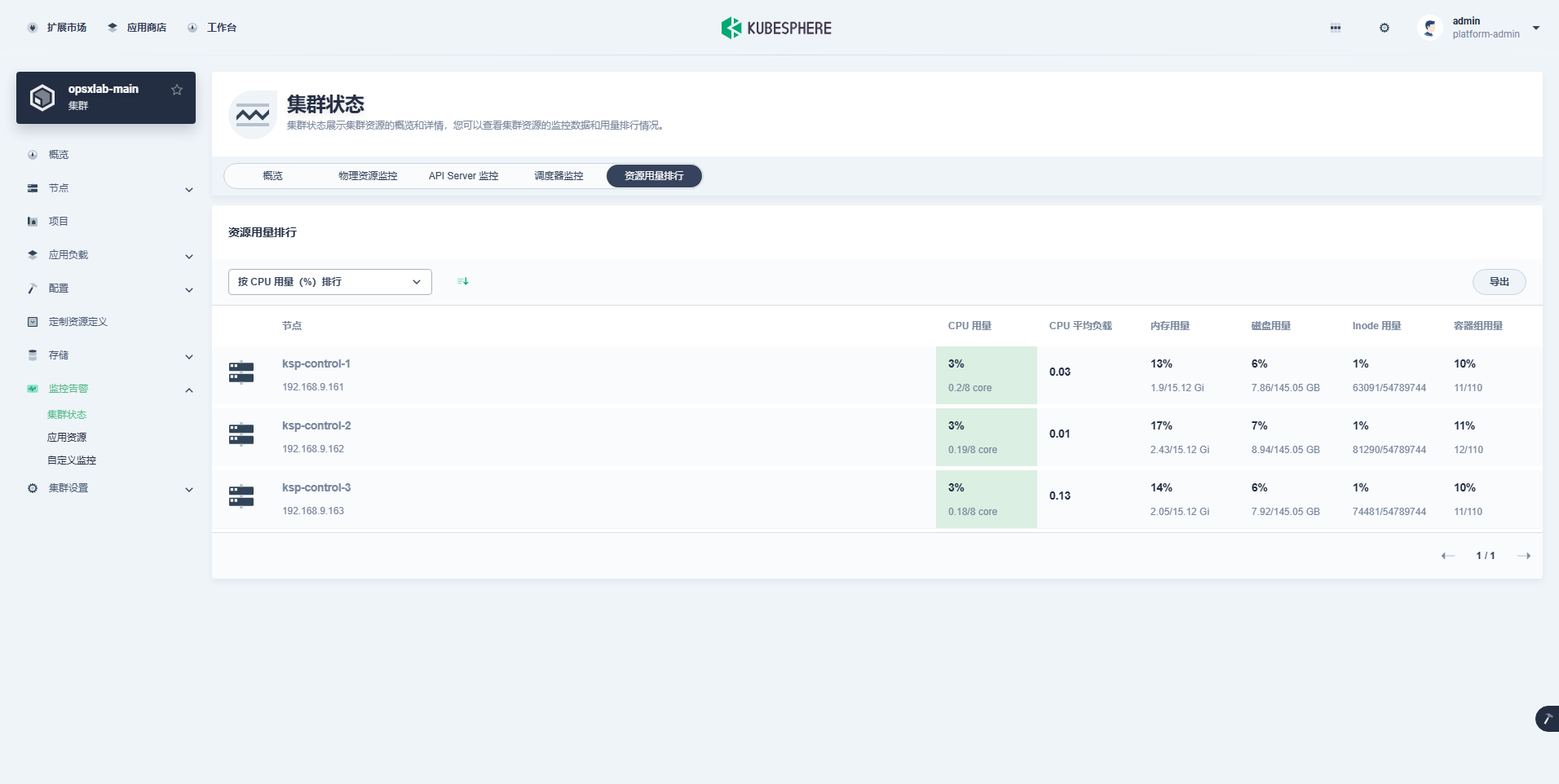Switch to the 调度器监控 tab
The image size is (1559, 784).
(559, 176)
